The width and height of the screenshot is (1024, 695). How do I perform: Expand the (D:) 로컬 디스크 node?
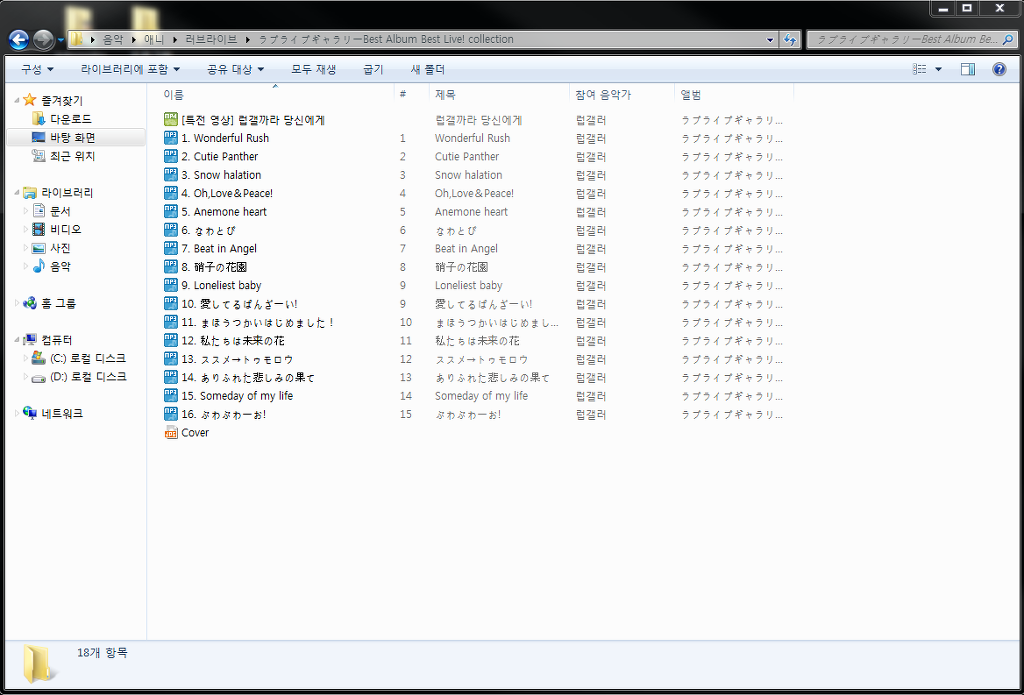pos(26,376)
